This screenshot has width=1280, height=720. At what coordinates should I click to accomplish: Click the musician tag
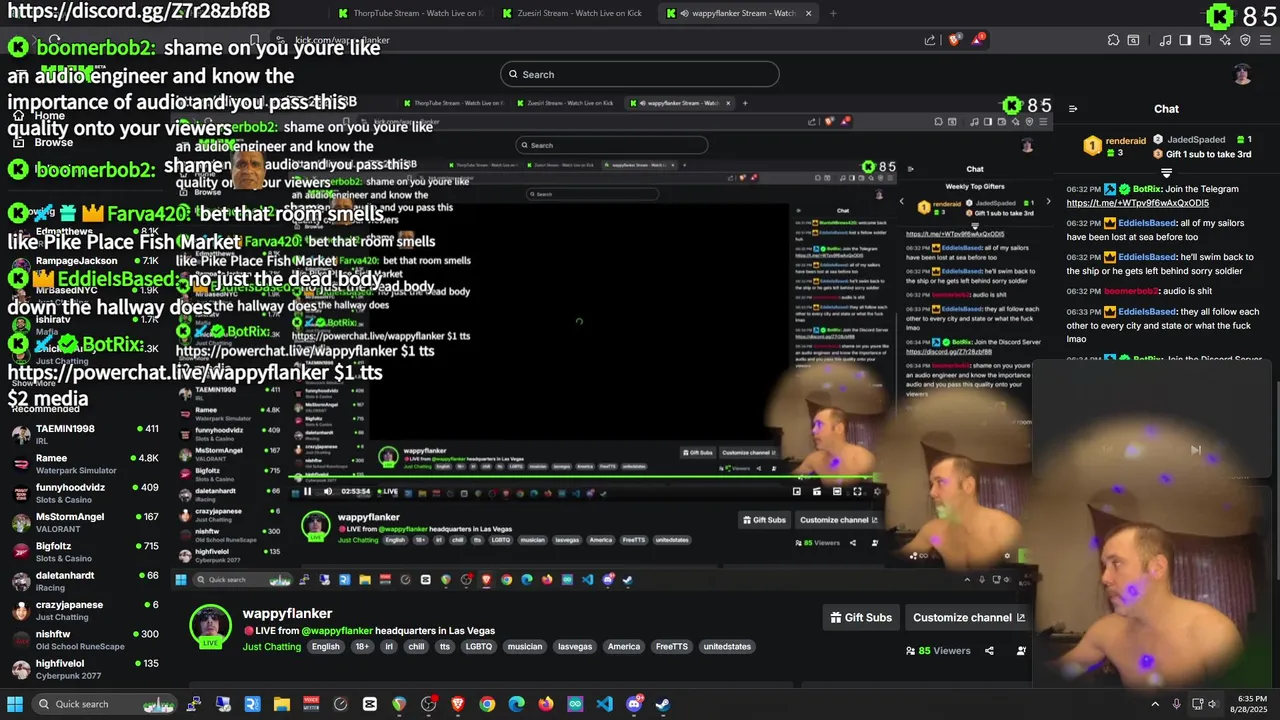525,647
